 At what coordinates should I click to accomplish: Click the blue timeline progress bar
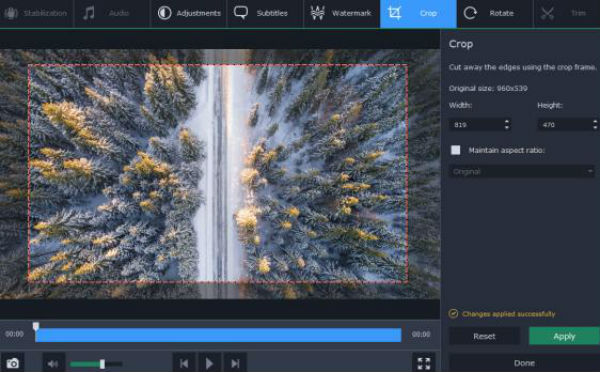tap(218, 335)
